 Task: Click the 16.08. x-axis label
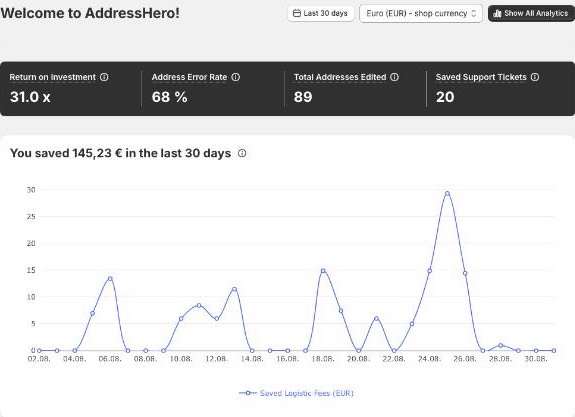pyautogui.click(x=288, y=359)
